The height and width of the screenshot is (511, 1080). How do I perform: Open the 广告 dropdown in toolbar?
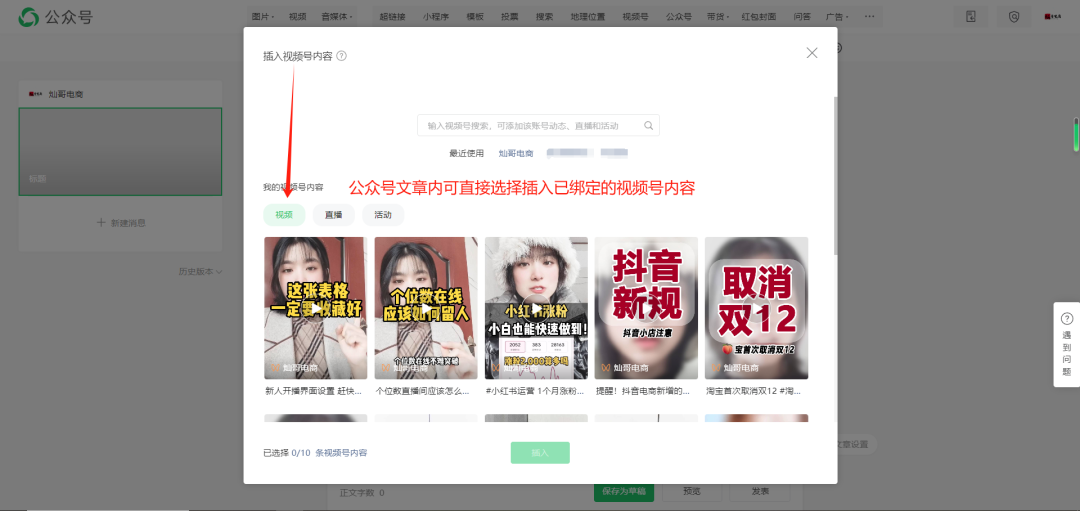837,17
